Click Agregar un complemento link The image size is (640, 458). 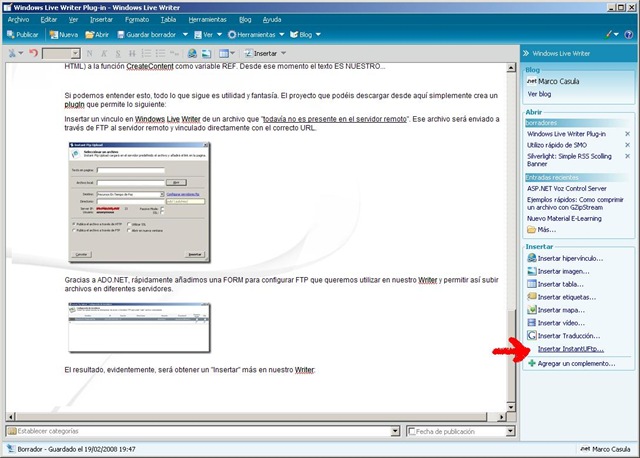point(571,363)
